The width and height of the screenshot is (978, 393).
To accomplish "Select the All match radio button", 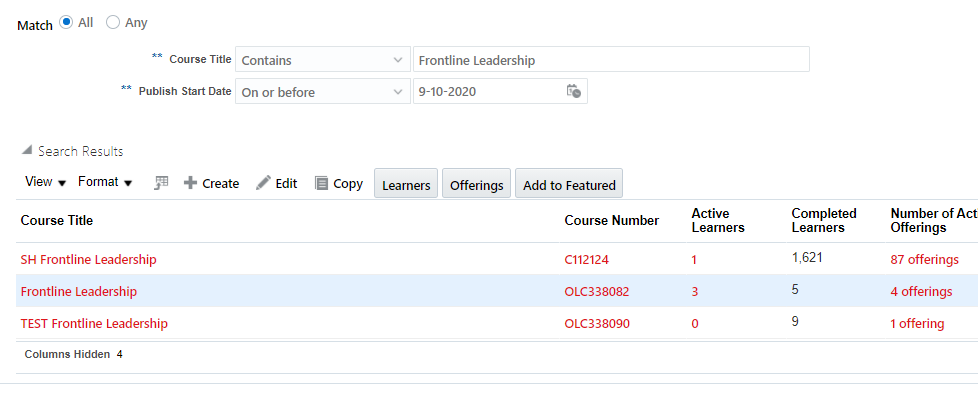I will pos(65,22).
